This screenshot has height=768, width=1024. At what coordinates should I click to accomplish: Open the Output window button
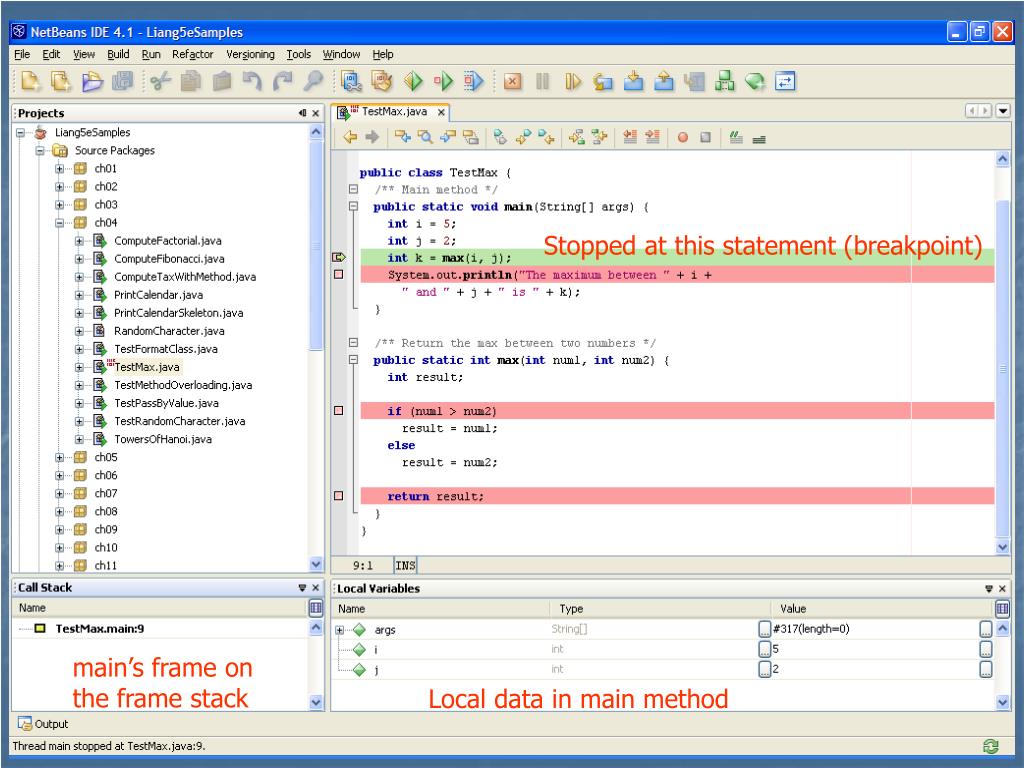tap(43, 724)
